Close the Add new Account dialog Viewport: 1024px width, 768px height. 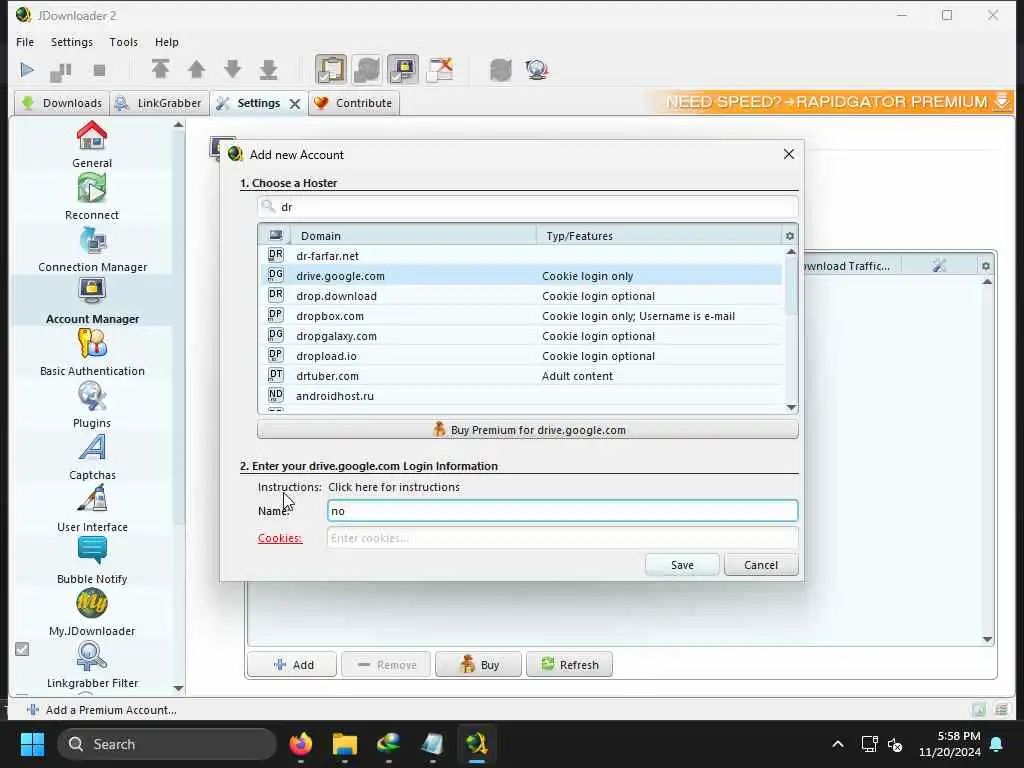click(789, 154)
